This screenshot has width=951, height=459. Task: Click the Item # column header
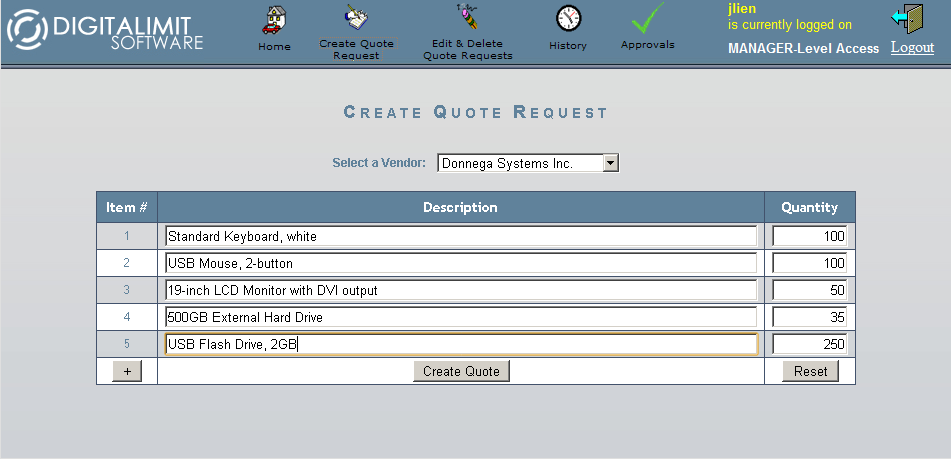(x=127, y=207)
